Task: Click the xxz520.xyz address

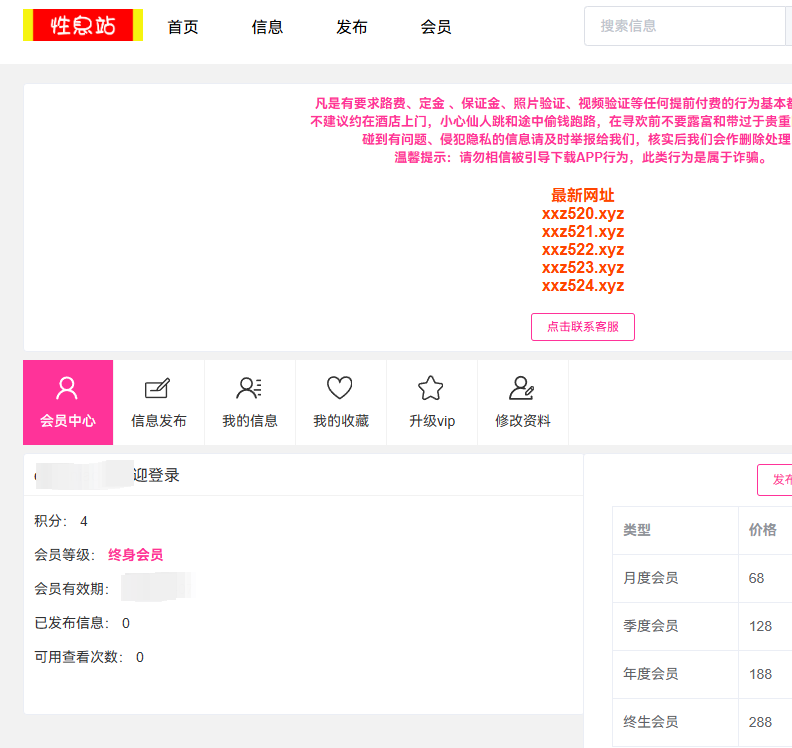Action: [583, 214]
